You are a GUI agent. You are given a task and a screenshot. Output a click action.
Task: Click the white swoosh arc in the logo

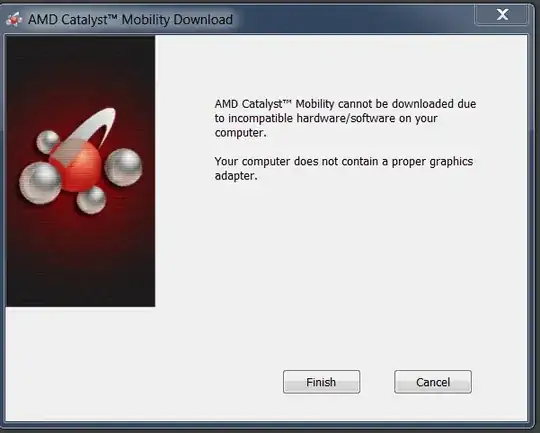click(x=96, y=126)
